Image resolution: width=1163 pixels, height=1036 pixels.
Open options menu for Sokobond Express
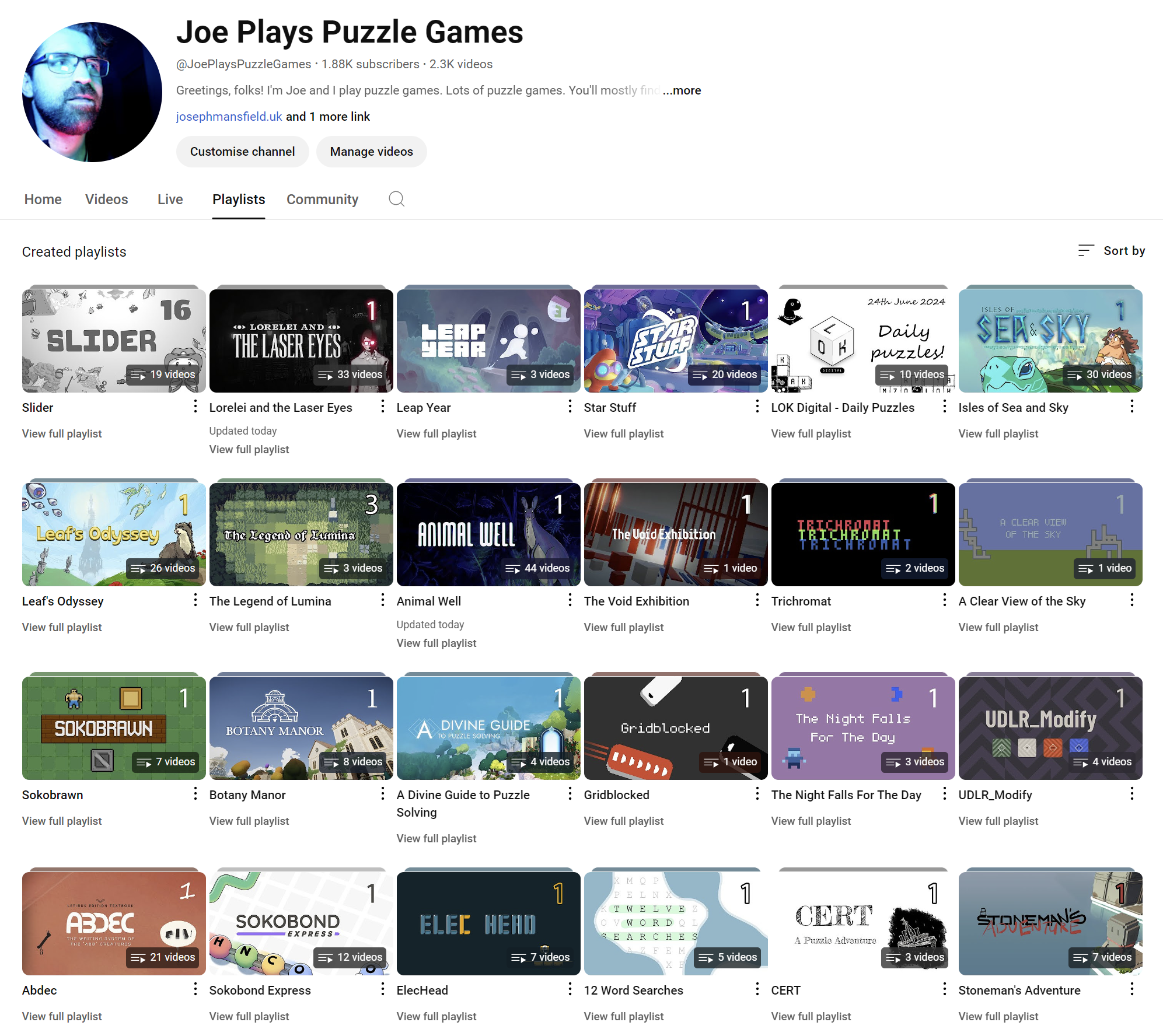(383, 989)
